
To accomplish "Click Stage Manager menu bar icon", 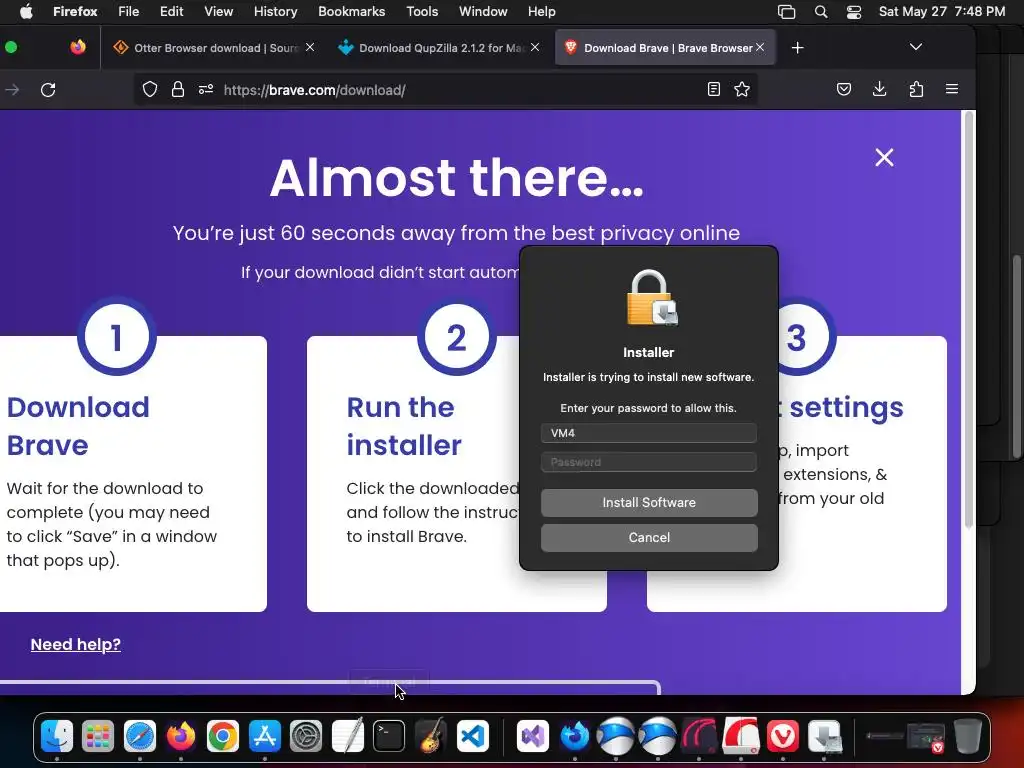I will (x=786, y=11).
